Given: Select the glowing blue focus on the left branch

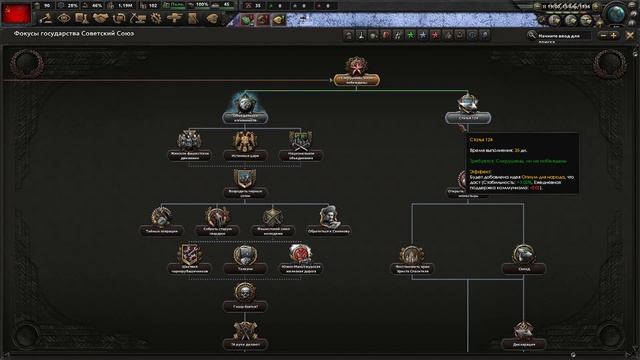Looking at the screenshot, I should 245,108.
